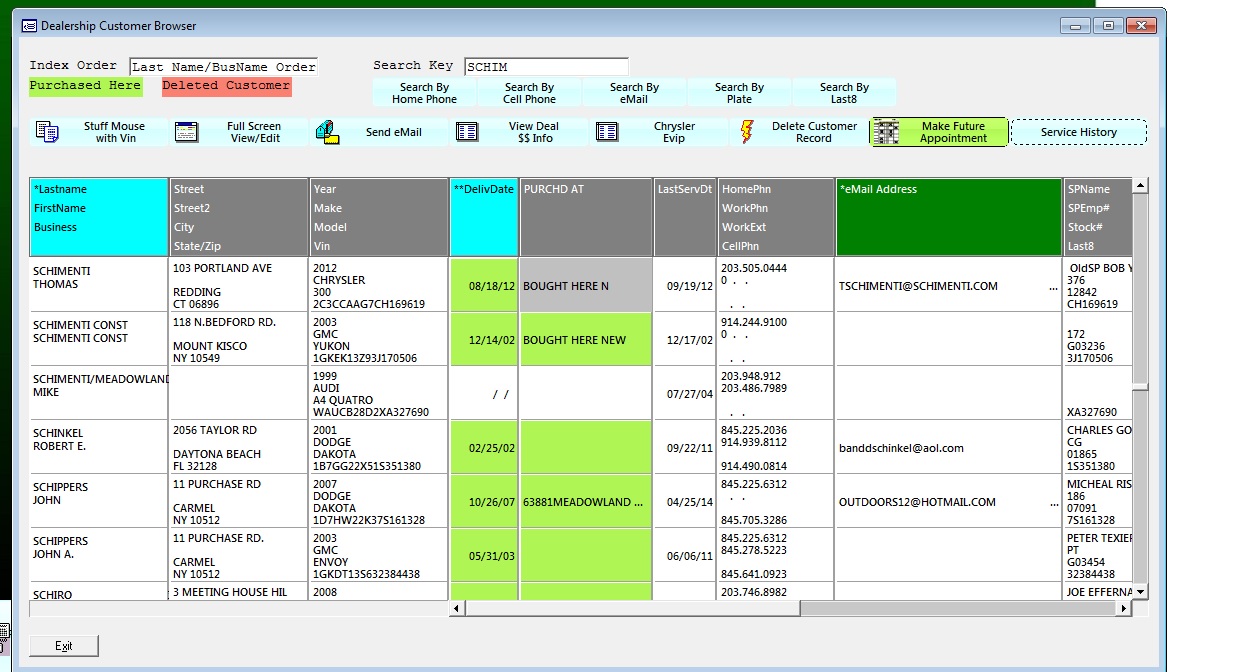The width and height of the screenshot is (1252, 672).
Task: Click the Dealership Customer Browser title bar icon
Action: [29, 26]
